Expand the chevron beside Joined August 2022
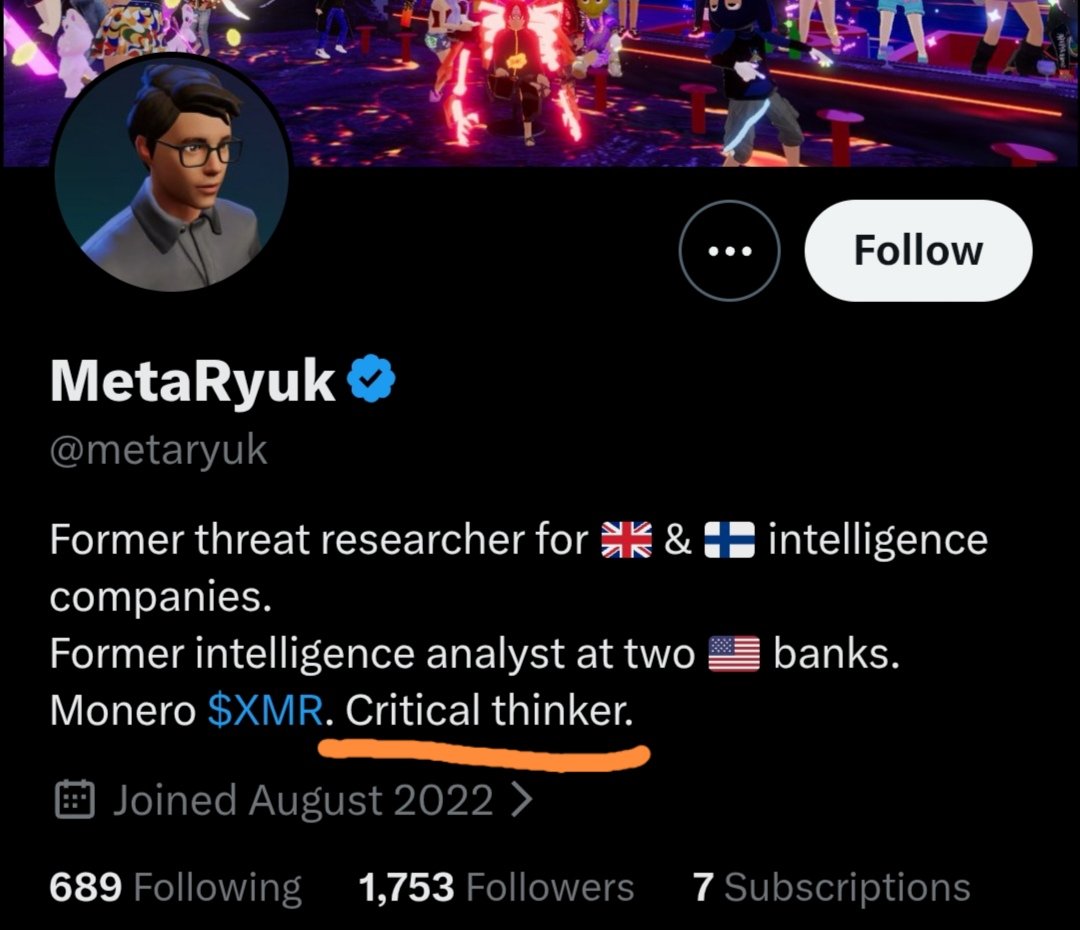Viewport: 1080px width, 930px height. pos(522,800)
